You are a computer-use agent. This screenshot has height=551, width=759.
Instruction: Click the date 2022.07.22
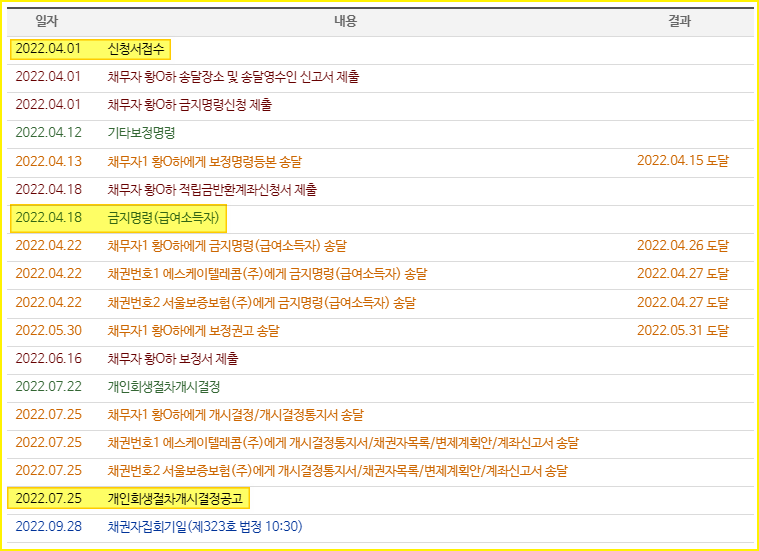[x=48, y=387]
